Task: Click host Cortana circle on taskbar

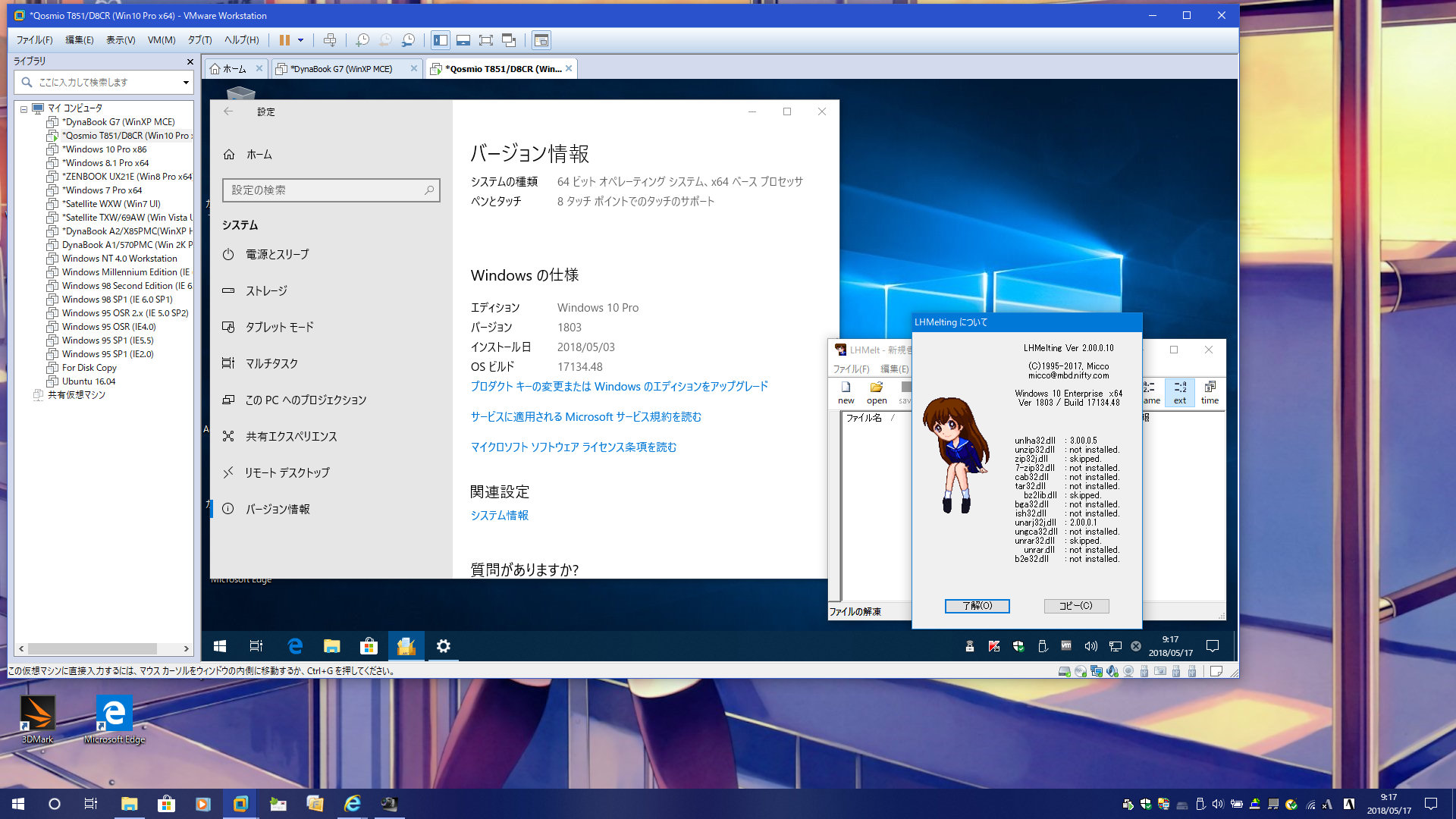Action: (x=54, y=804)
